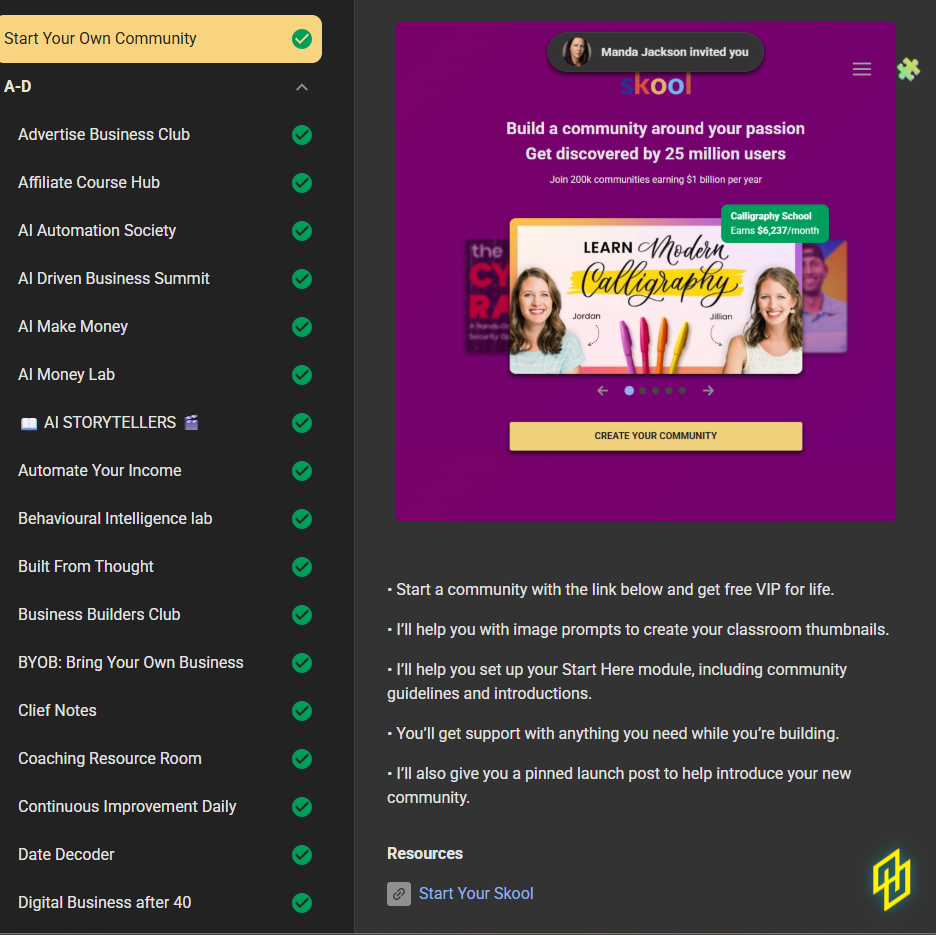Click the checkmark icon beside Business Builders Club
Screen dimensions: 936x935
point(302,615)
